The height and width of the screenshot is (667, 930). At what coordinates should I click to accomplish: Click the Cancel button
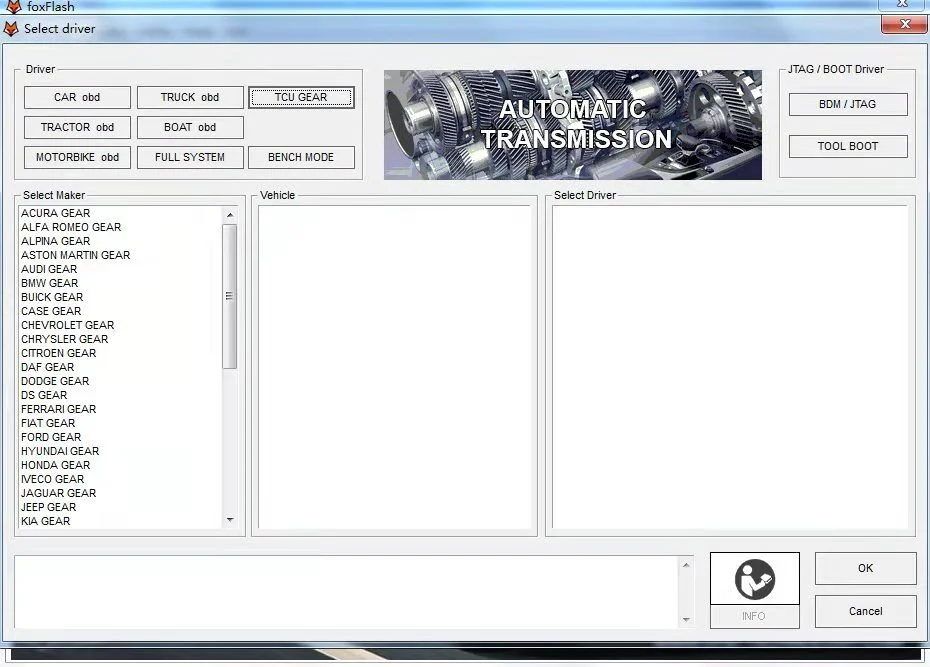click(865, 611)
